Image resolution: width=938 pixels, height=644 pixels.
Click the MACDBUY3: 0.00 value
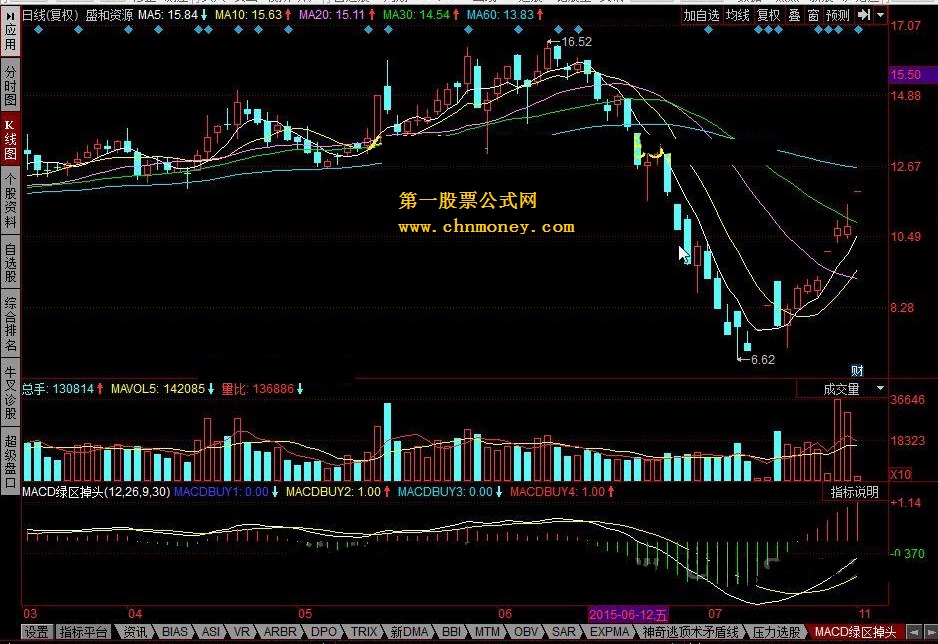click(445, 492)
